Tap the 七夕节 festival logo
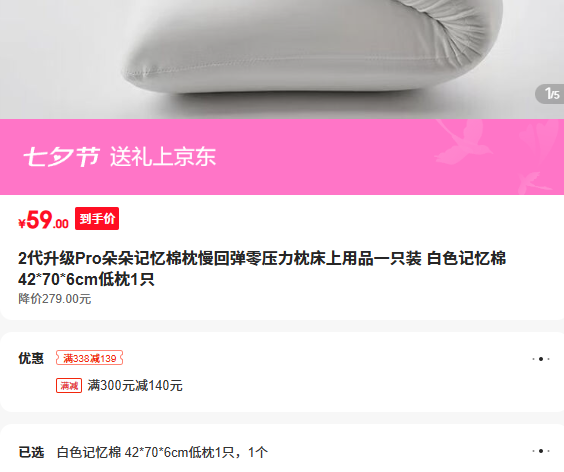Screen dimensions: 564x472 point(62,156)
